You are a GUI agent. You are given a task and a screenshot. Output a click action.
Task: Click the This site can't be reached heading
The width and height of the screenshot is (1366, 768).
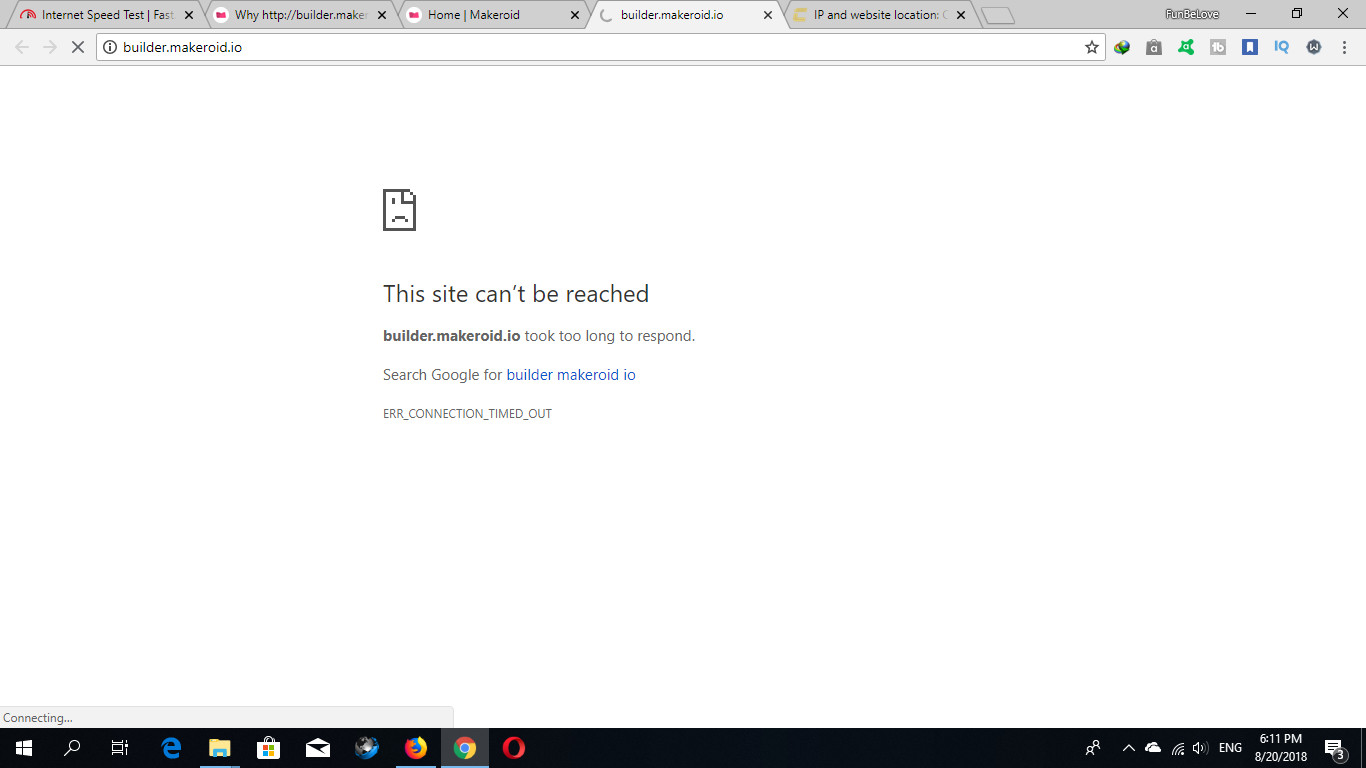[x=516, y=294]
